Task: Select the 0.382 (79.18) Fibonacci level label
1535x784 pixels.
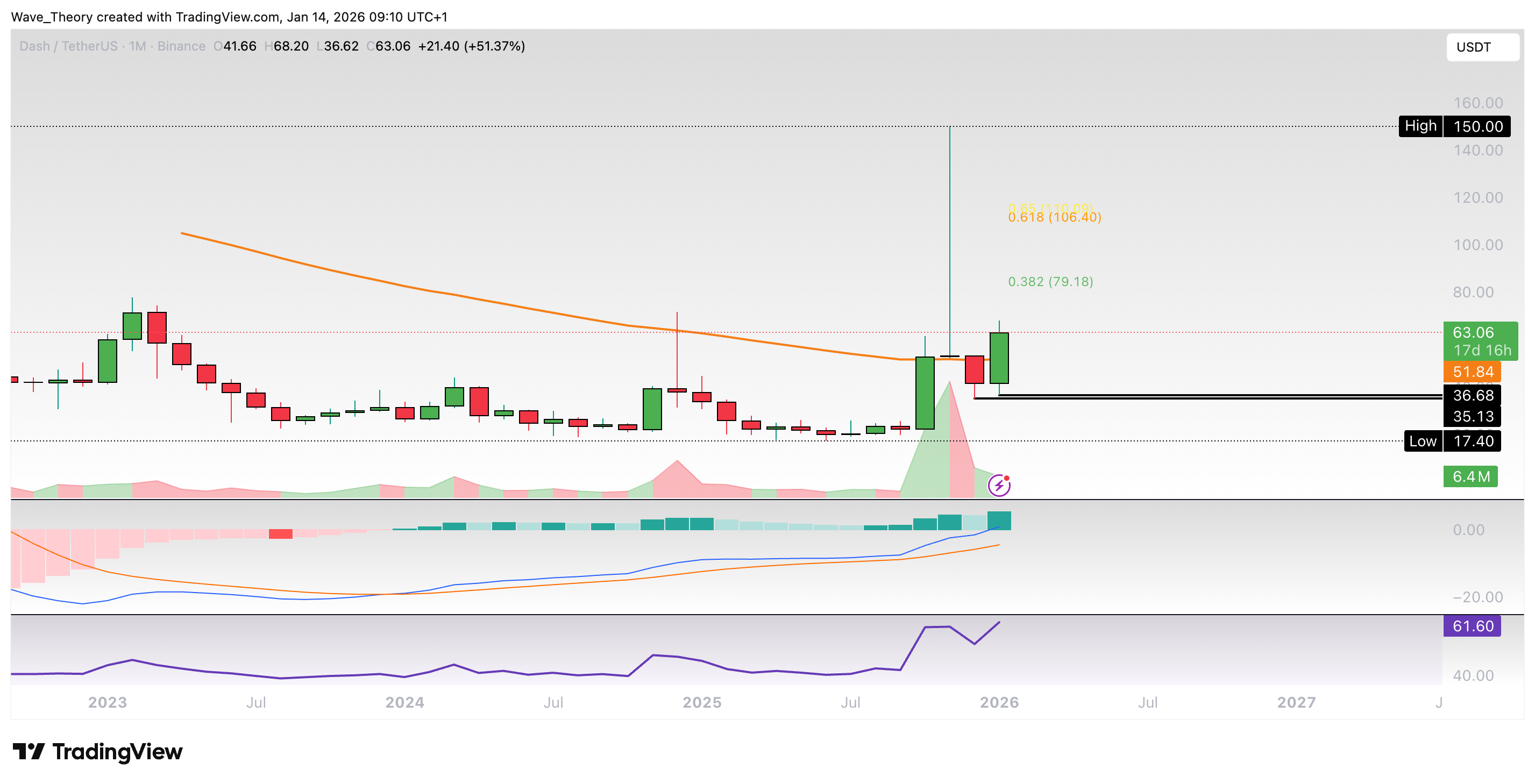Action: coord(1050,282)
